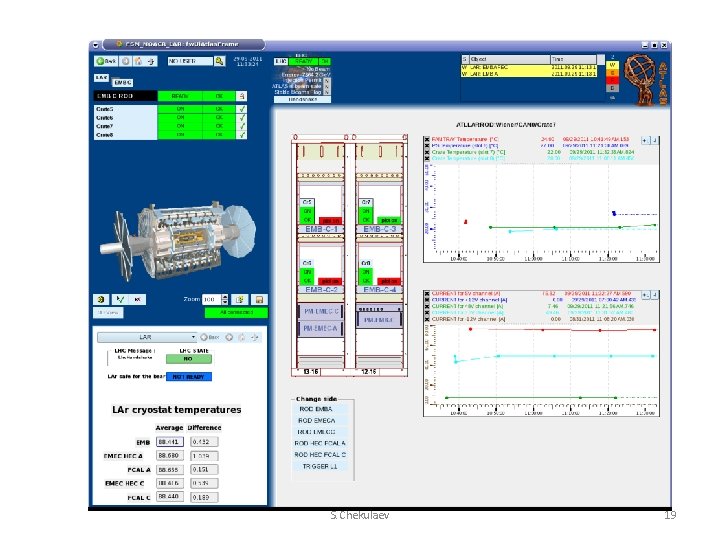Click the green Back arrow button
The height and width of the screenshot is (540, 720).
click(x=106, y=61)
